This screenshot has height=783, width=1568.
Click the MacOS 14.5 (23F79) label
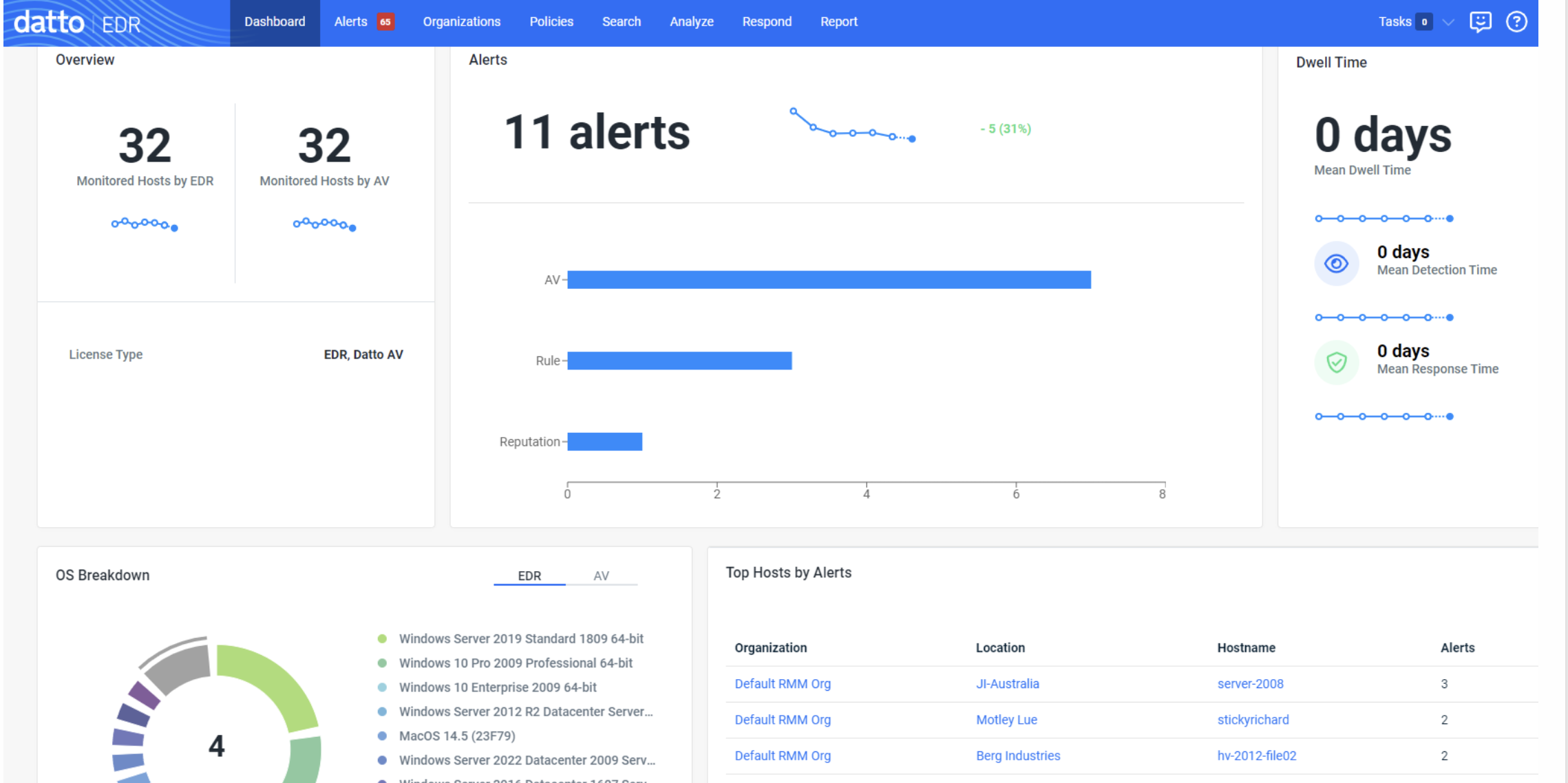point(457,736)
